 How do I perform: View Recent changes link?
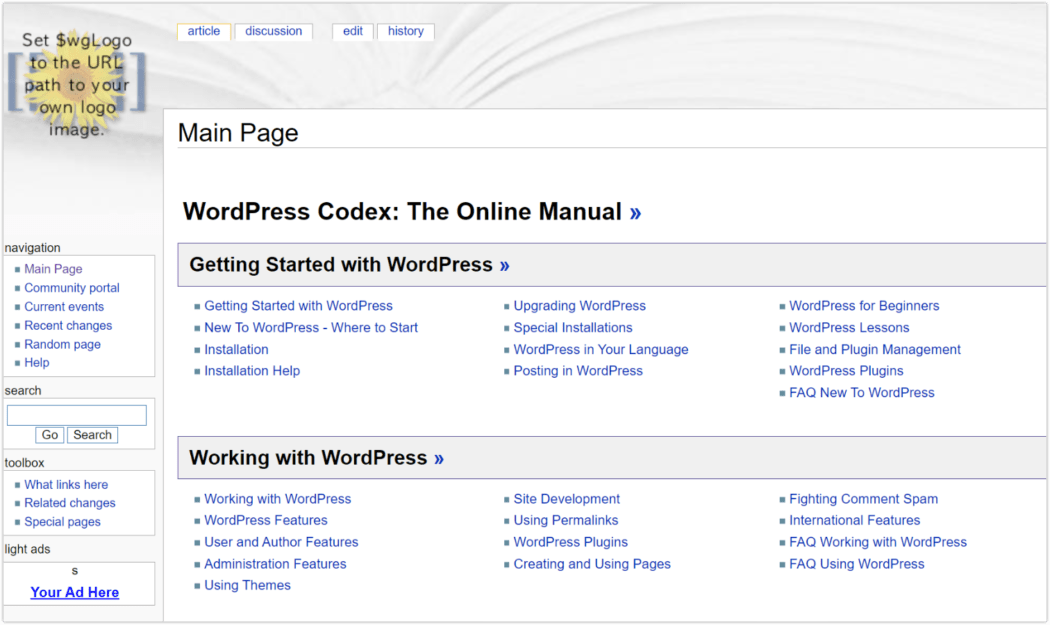click(68, 325)
